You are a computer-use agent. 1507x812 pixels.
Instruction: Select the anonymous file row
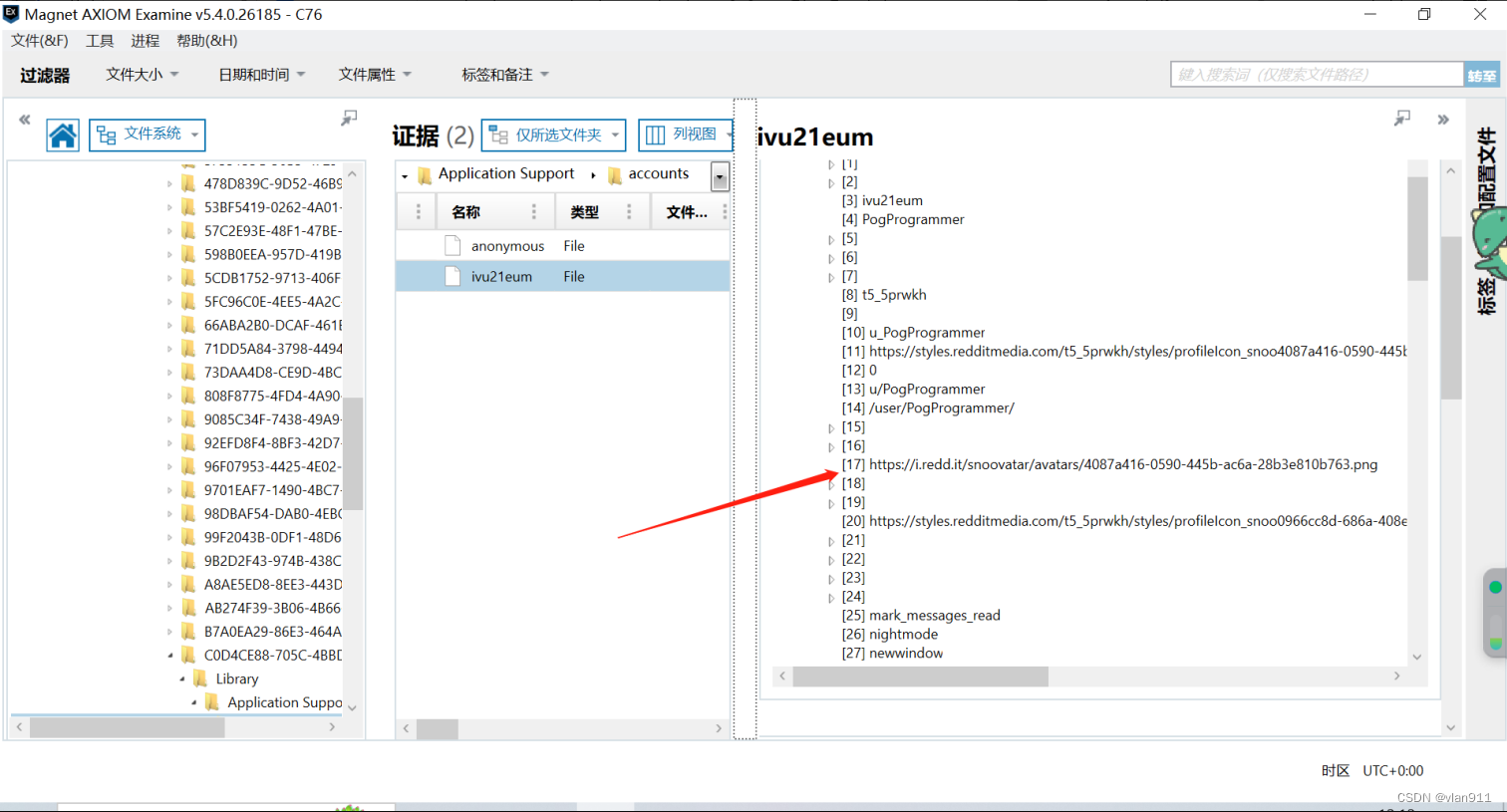coord(562,246)
